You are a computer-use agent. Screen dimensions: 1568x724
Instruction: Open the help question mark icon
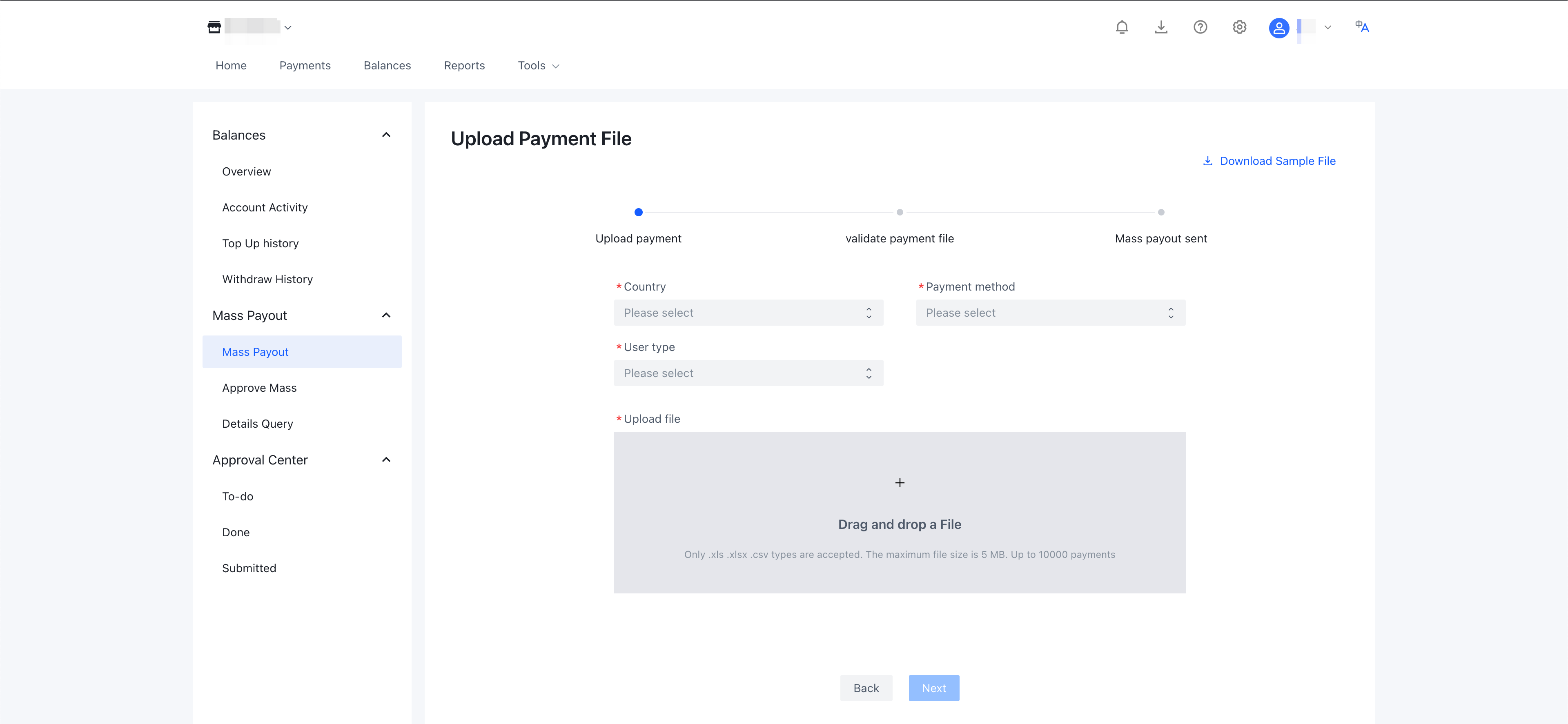click(x=1200, y=27)
